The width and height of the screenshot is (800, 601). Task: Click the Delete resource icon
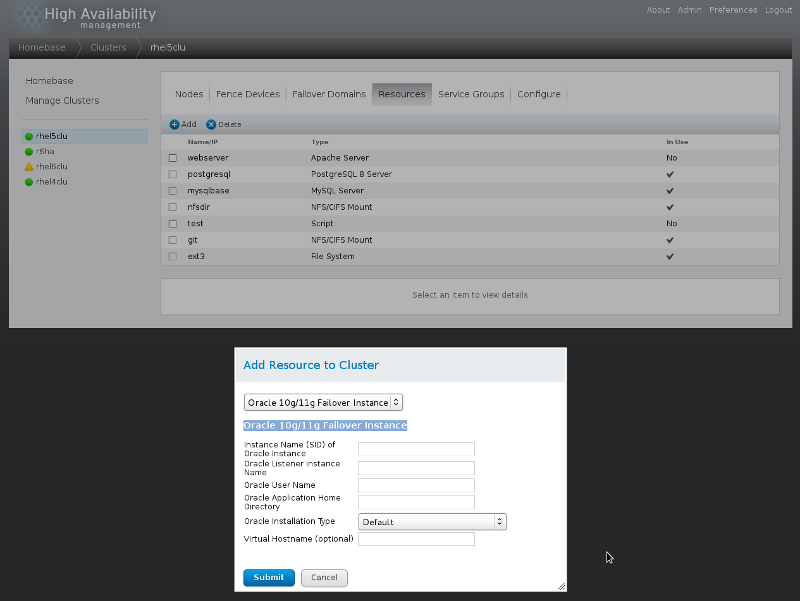pos(213,124)
